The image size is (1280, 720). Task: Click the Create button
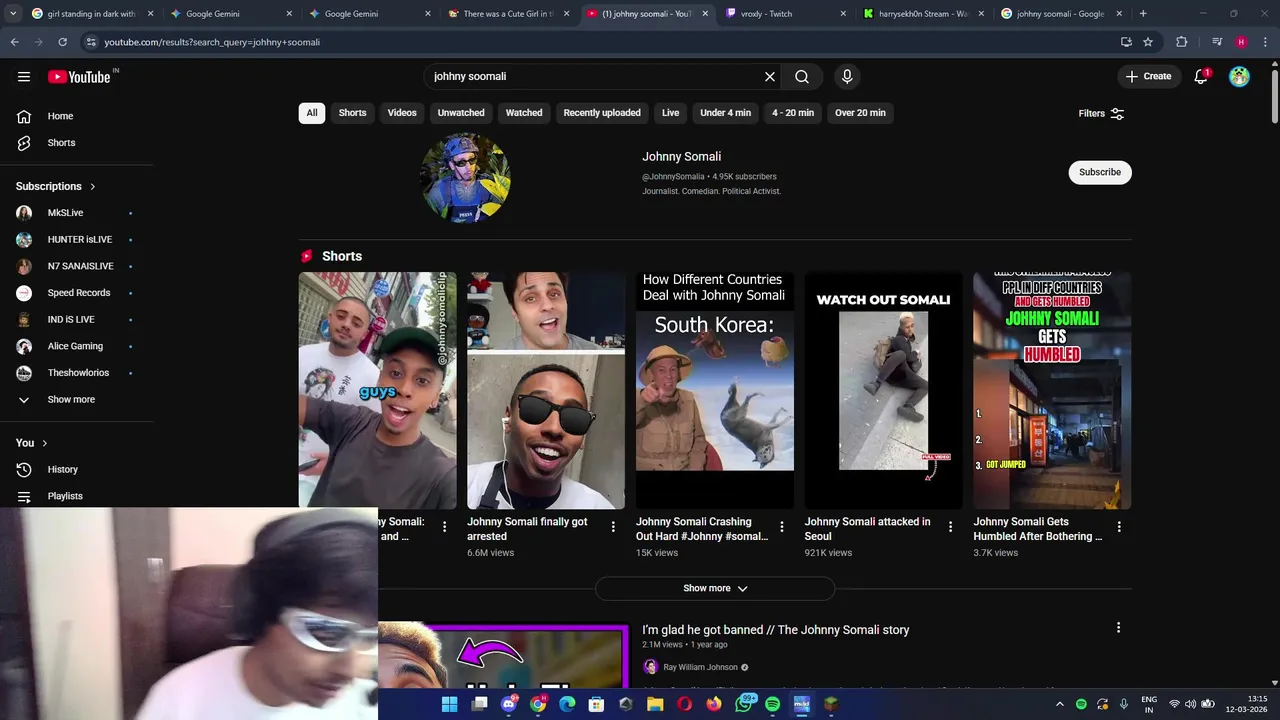coord(1148,77)
